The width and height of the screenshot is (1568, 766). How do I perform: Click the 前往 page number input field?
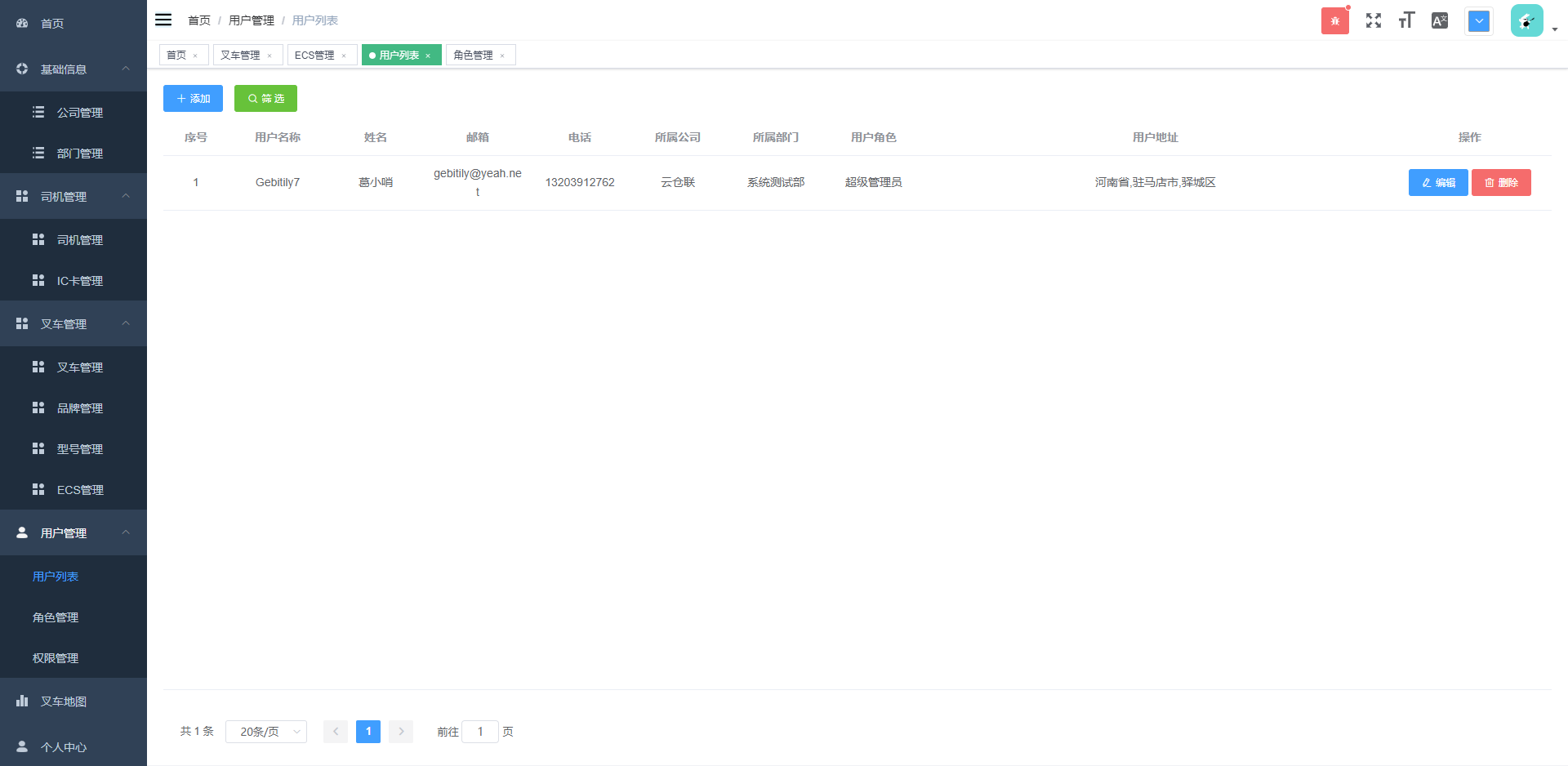[x=480, y=732]
